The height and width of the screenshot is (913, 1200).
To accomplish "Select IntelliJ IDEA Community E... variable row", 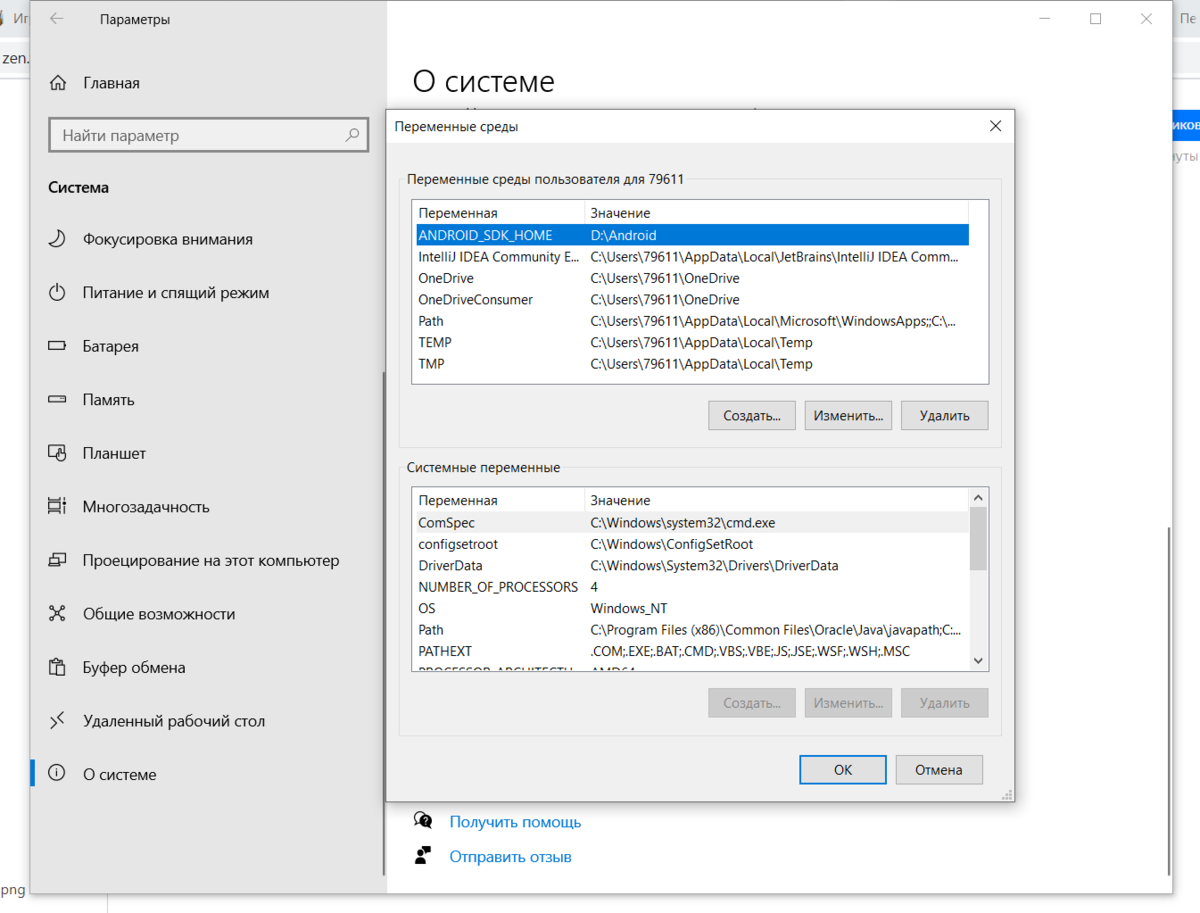I will [x=692, y=257].
